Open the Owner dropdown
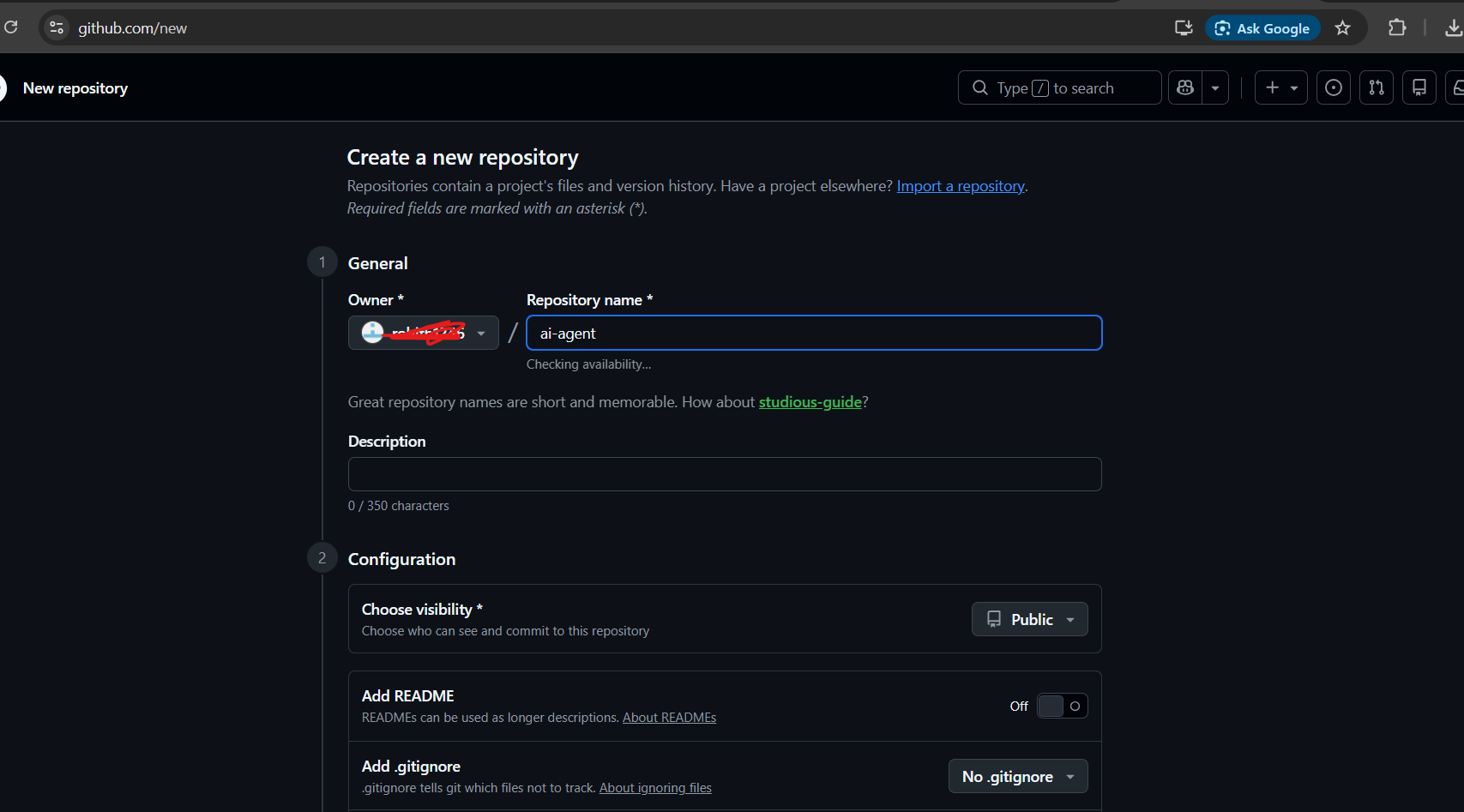The height and width of the screenshot is (812, 1464). click(424, 333)
